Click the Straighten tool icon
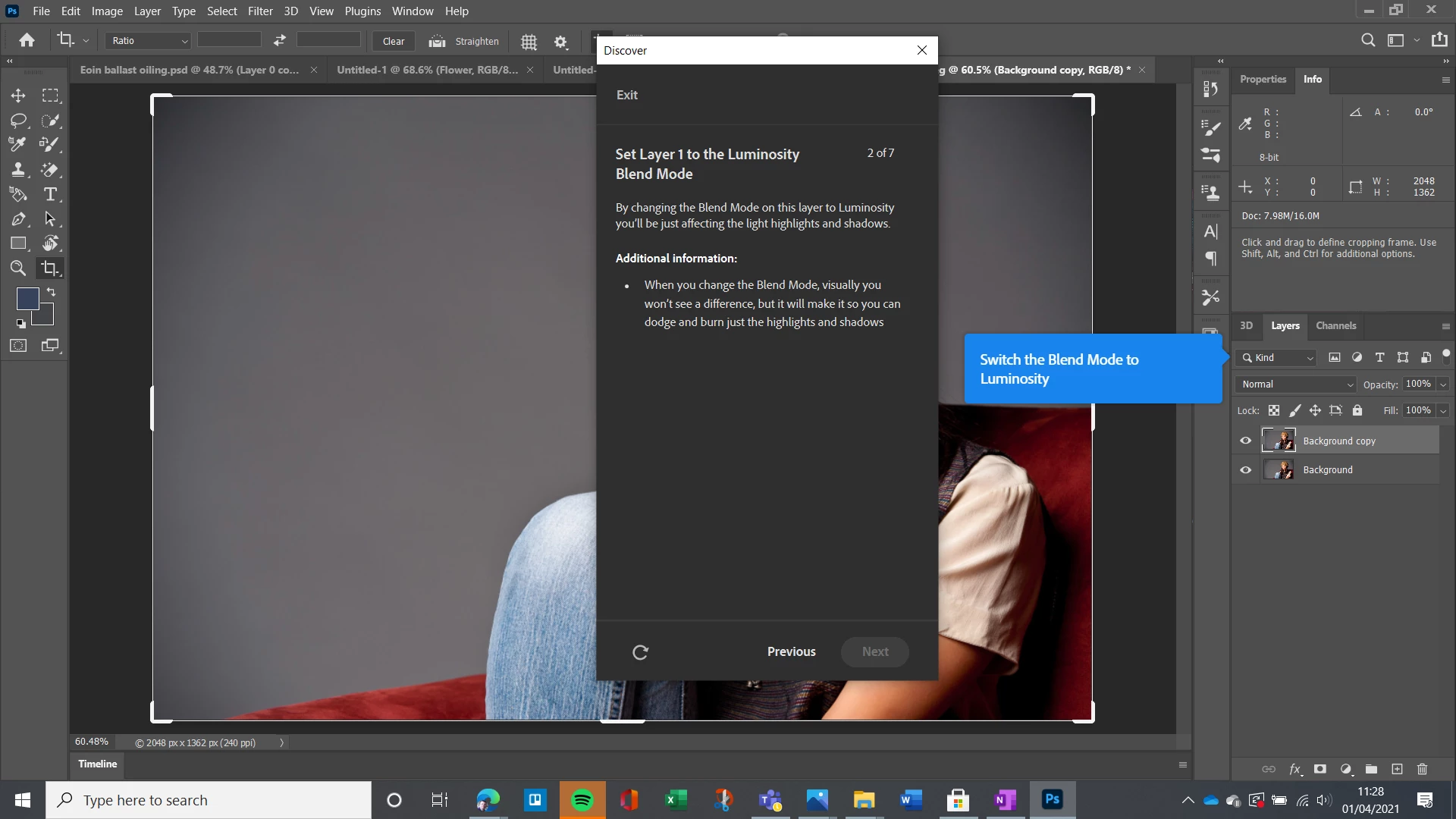This screenshot has height=819, width=1456. tap(437, 41)
